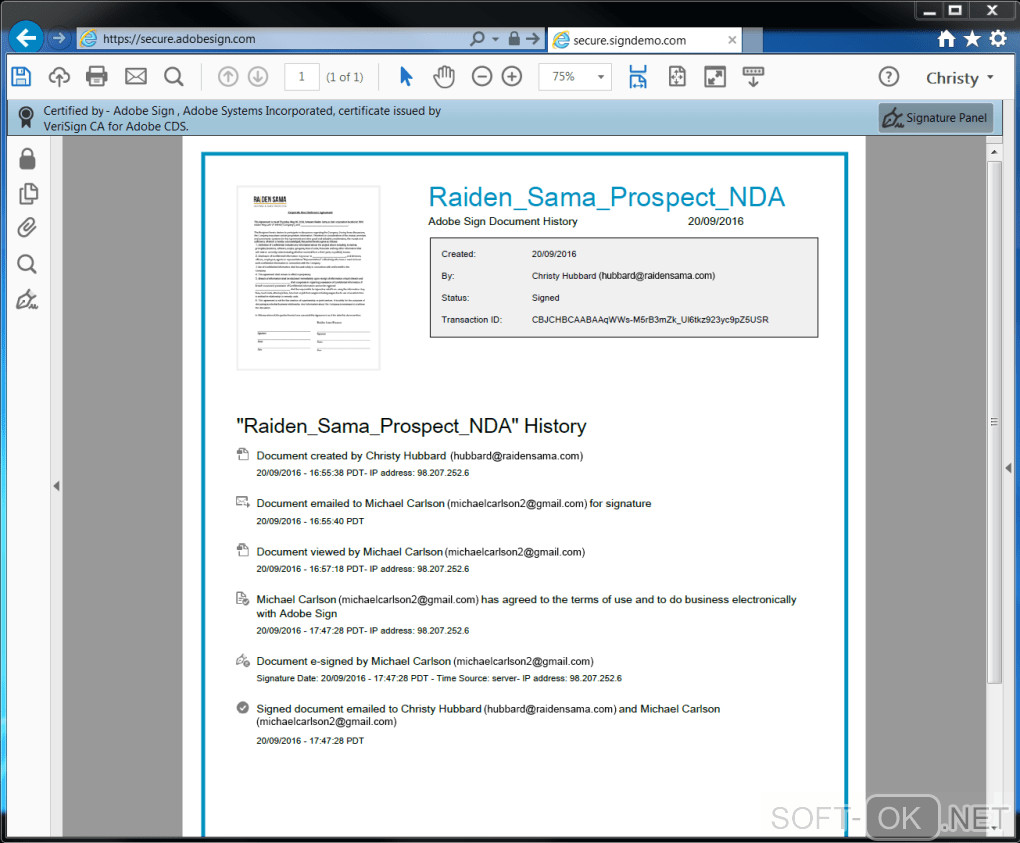Click the document emailed history icon

tap(242, 502)
